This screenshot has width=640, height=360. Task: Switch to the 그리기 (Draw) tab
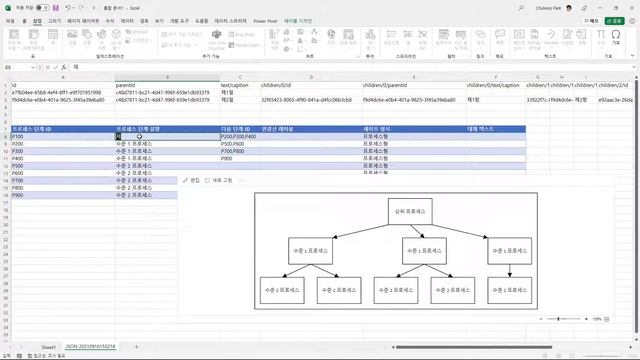pyautogui.click(x=54, y=21)
